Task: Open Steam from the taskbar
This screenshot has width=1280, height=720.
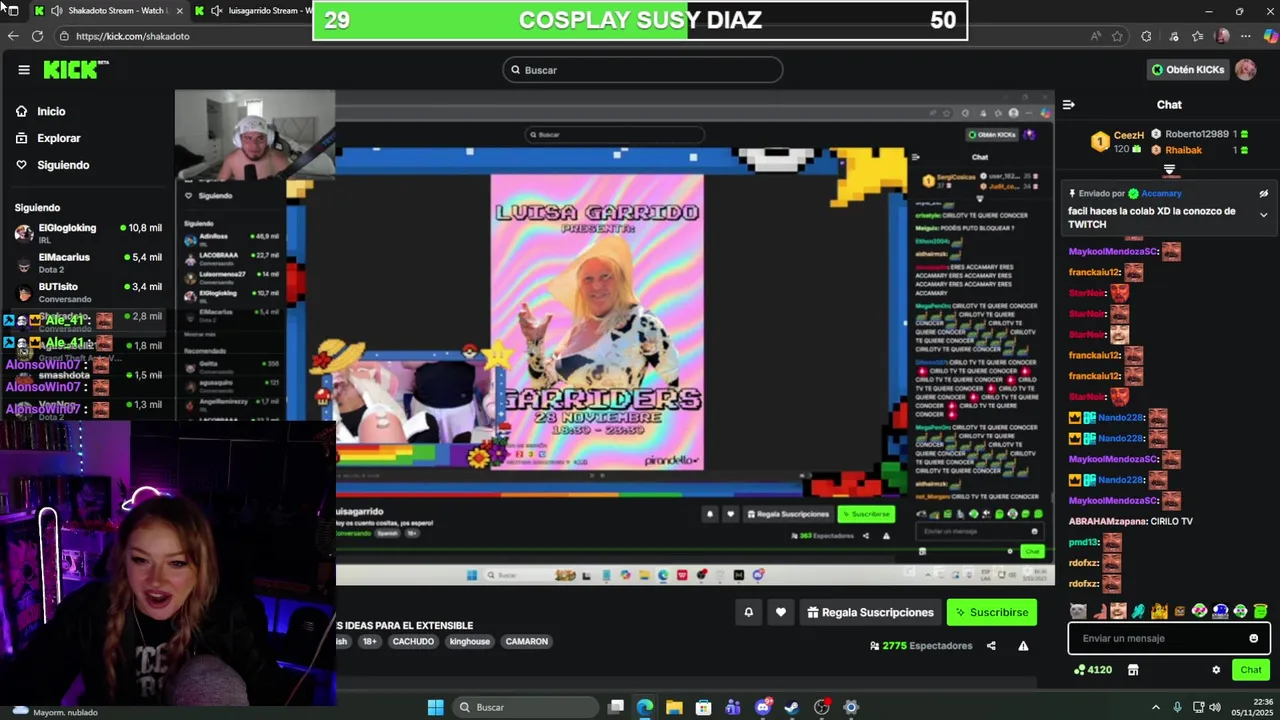Action: pyautogui.click(x=792, y=707)
